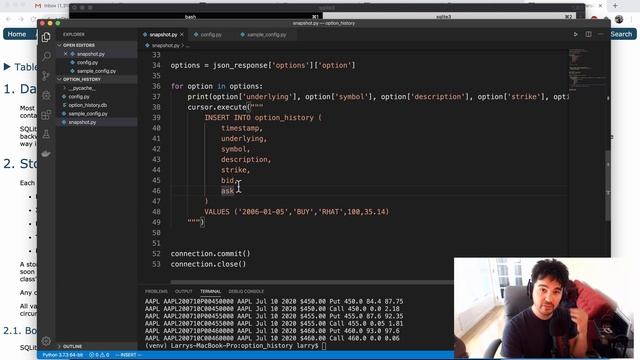Collapse the OPTION_HISTORY folder section

pyautogui.click(x=82, y=79)
